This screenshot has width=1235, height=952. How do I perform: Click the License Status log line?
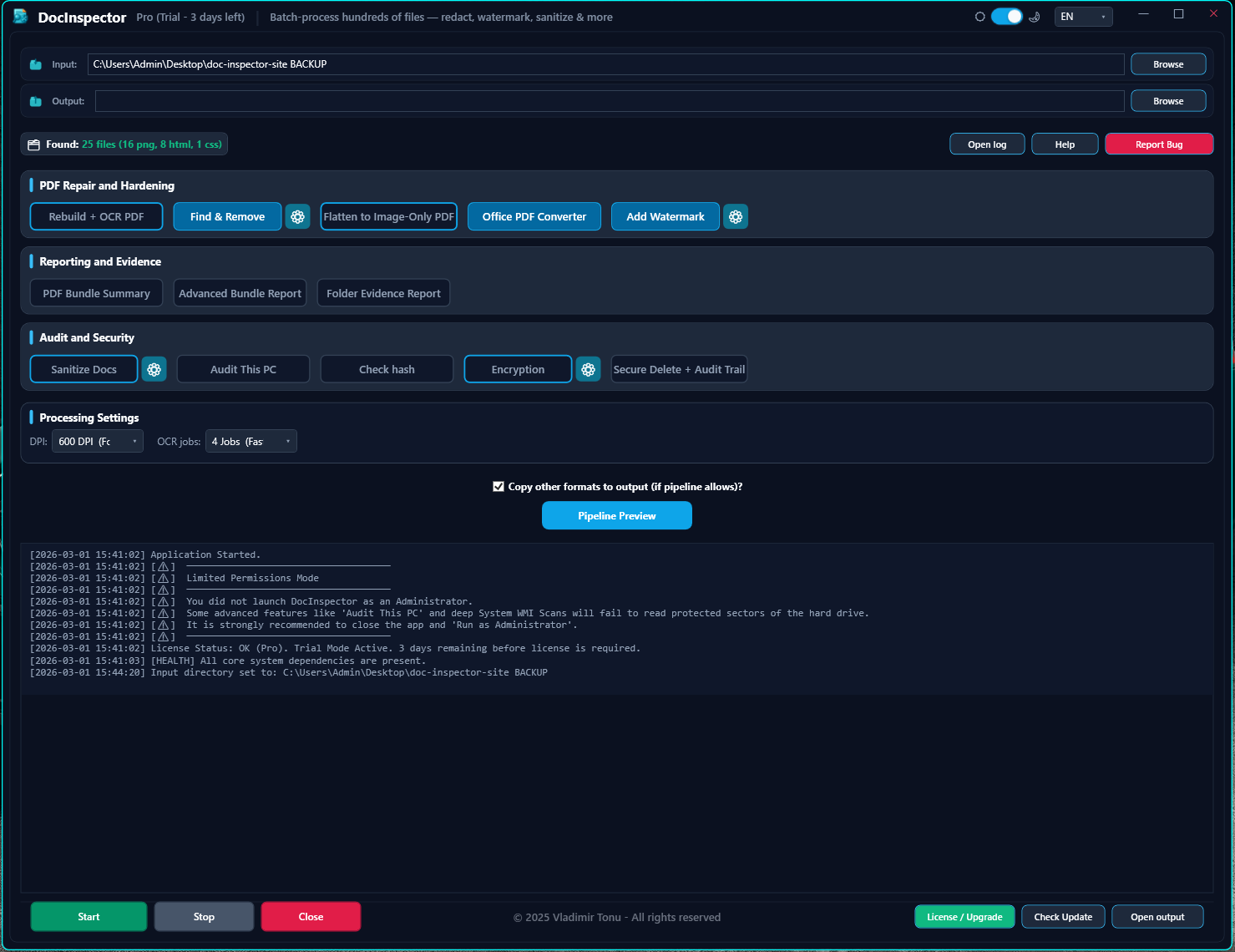point(335,648)
